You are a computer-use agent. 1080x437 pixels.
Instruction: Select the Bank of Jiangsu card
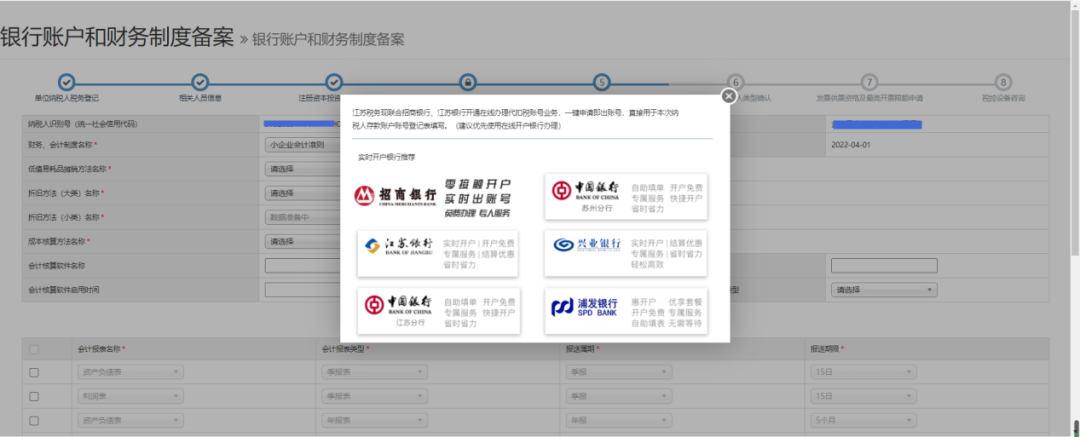pos(439,254)
